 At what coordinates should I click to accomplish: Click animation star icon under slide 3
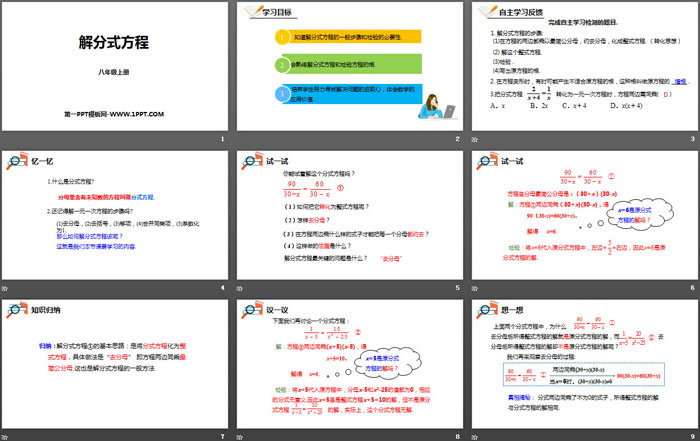click(x=475, y=139)
